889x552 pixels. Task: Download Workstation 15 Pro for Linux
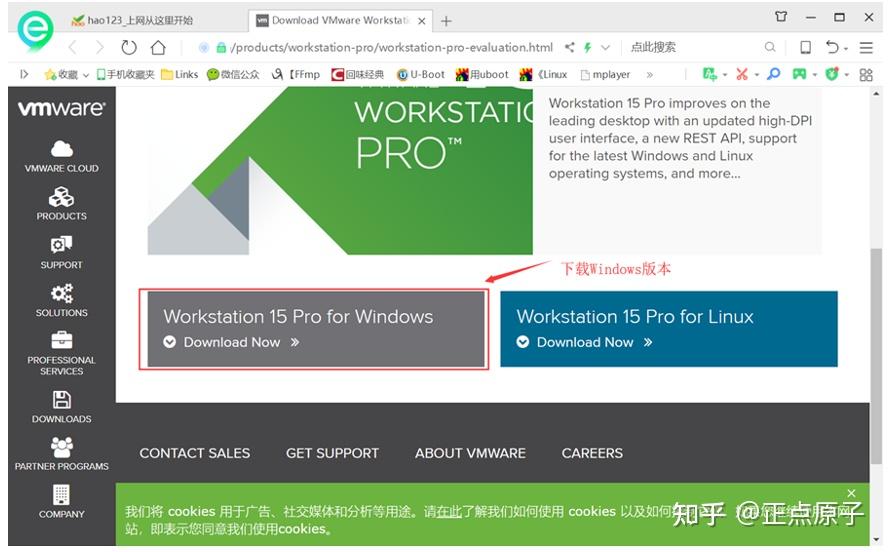[668, 329]
